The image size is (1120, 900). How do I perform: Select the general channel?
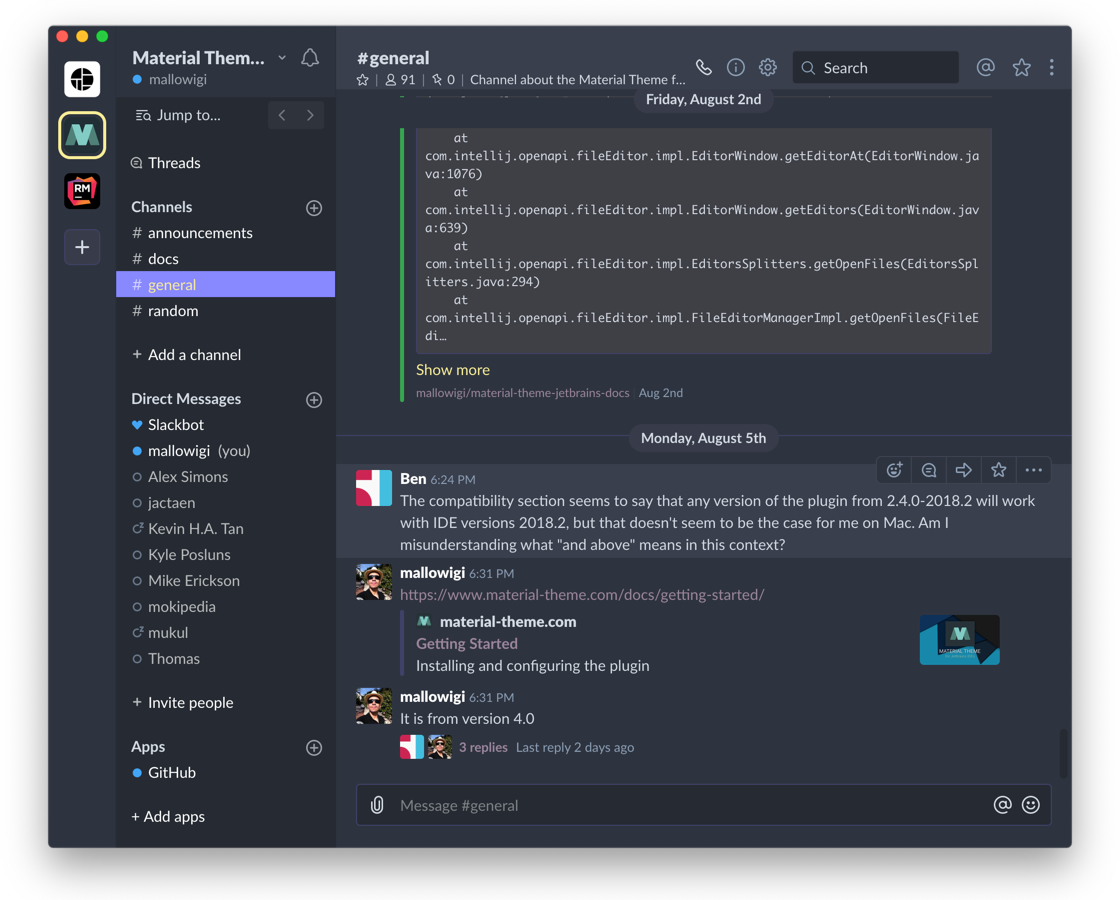pos(226,284)
